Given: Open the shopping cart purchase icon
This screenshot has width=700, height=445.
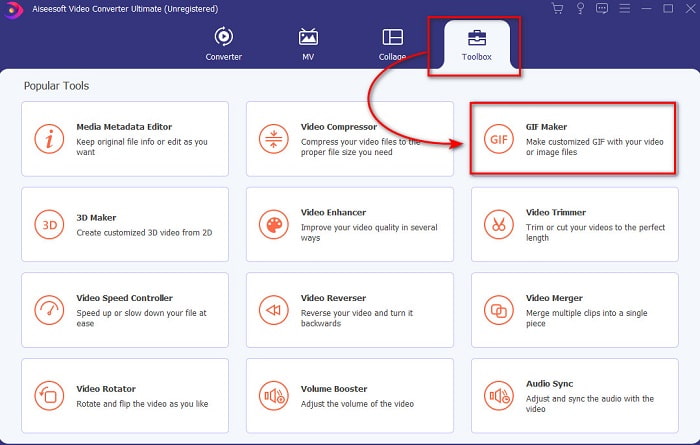Looking at the screenshot, I should pos(557,8).
